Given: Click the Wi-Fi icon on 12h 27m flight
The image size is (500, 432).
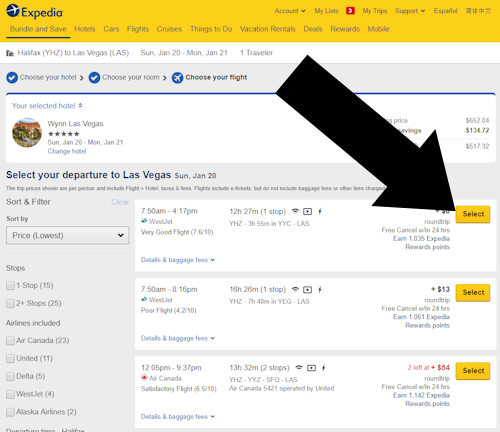Looking at the screenshot, I should point(295,211).
